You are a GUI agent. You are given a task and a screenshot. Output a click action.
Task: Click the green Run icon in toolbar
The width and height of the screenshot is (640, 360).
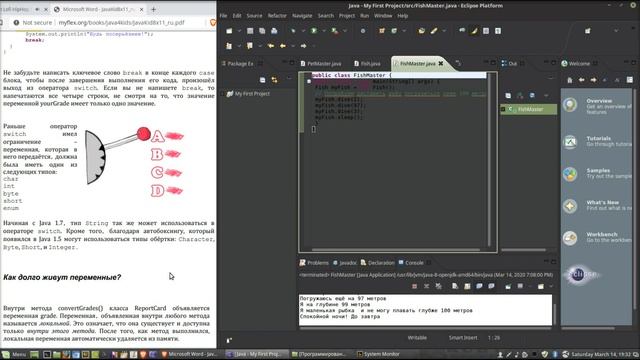pos(314,31)
